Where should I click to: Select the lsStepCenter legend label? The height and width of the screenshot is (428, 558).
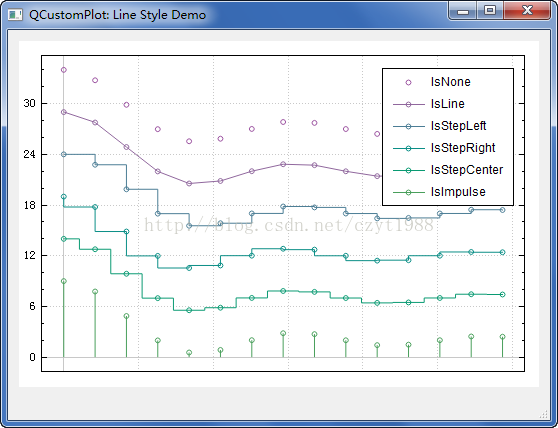[467, 170]
